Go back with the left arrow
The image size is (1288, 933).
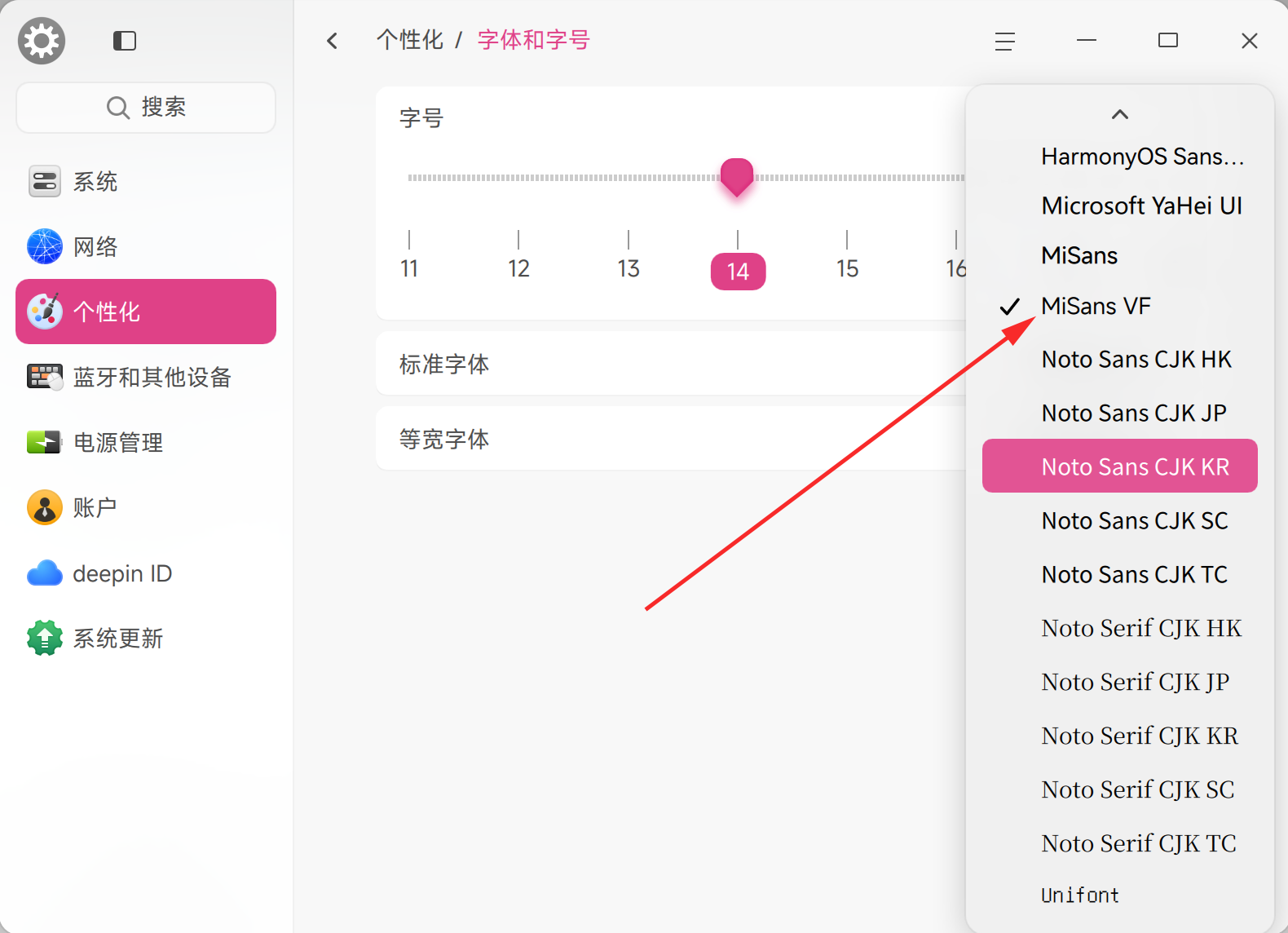point(332,41)
